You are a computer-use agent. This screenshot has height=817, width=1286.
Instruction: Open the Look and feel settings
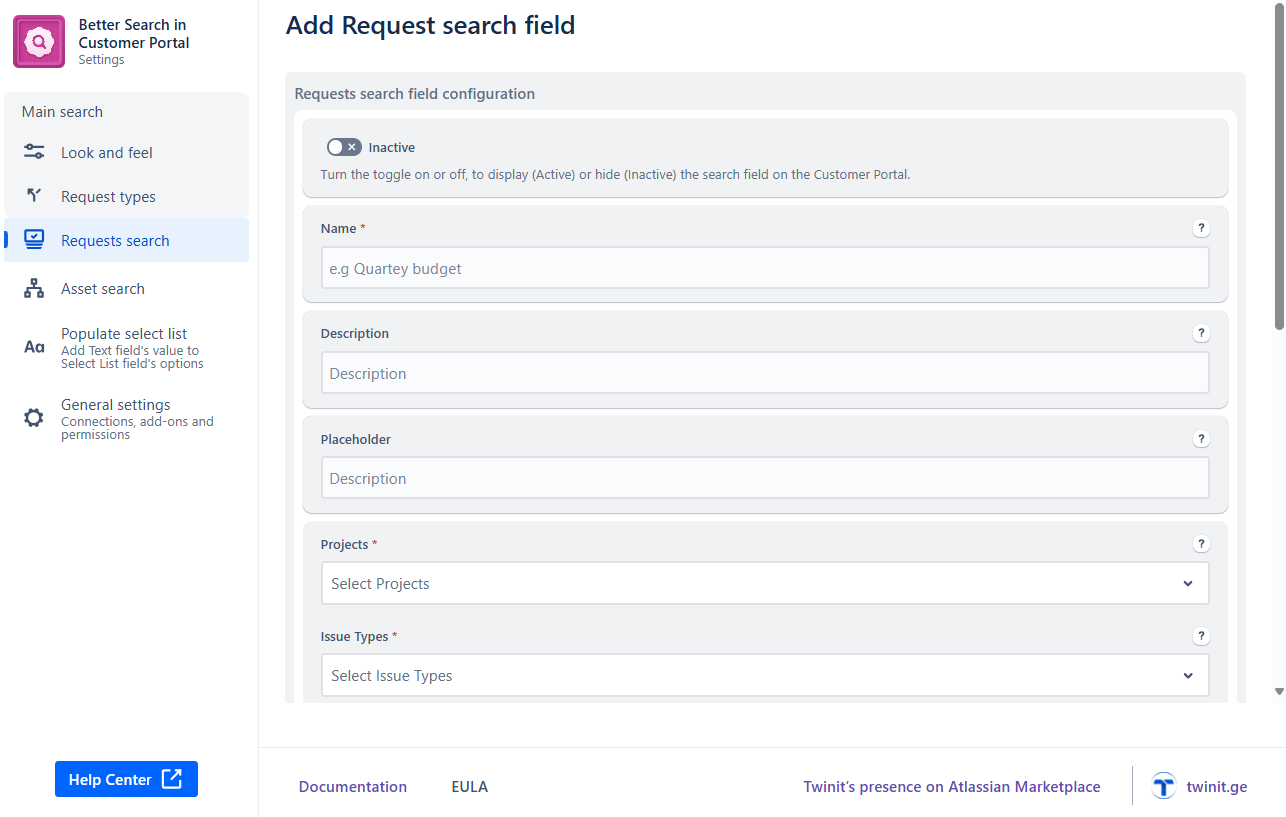[126, 152]
